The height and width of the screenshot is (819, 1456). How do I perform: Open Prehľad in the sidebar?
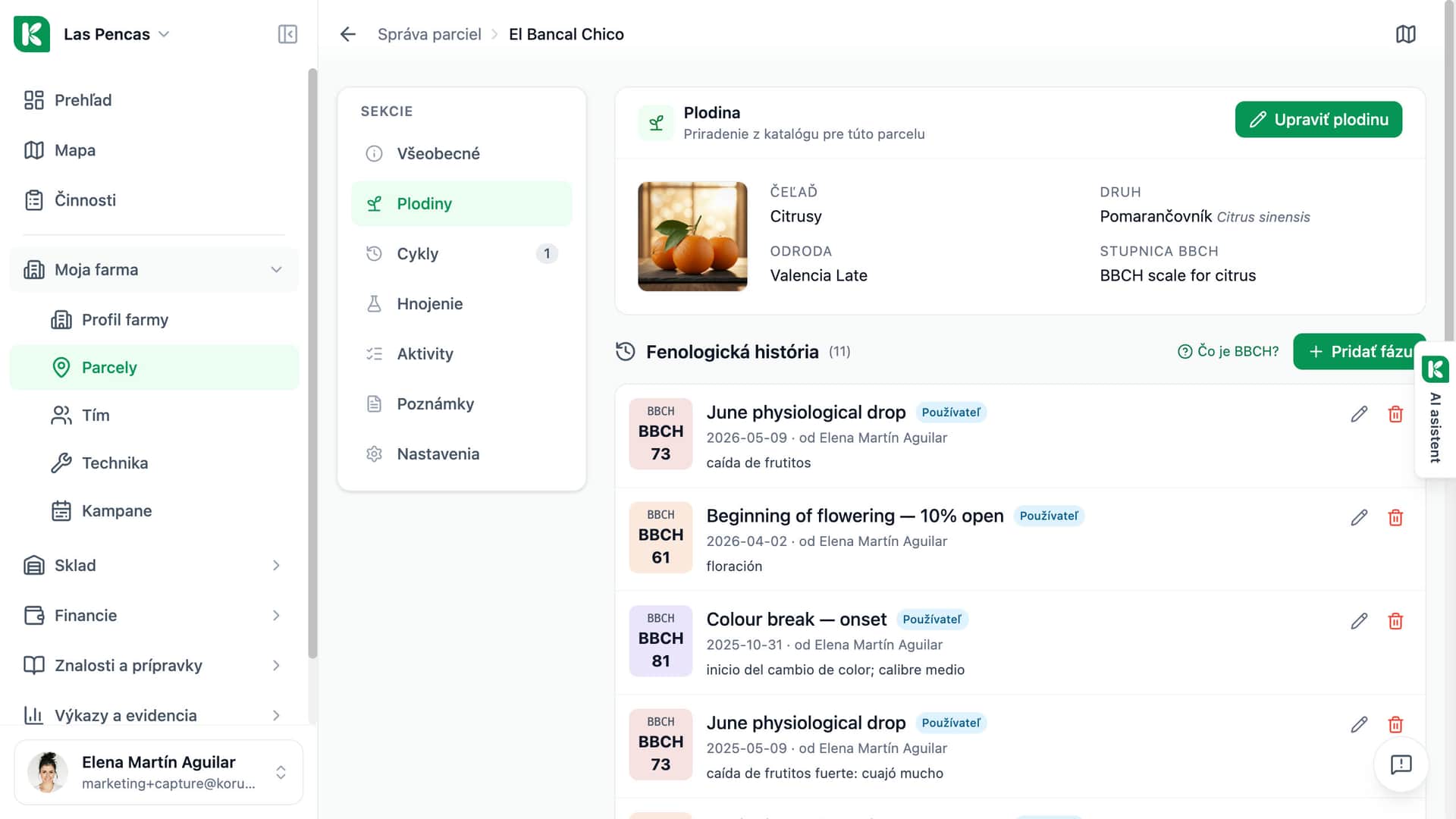(x=154, y=100)
